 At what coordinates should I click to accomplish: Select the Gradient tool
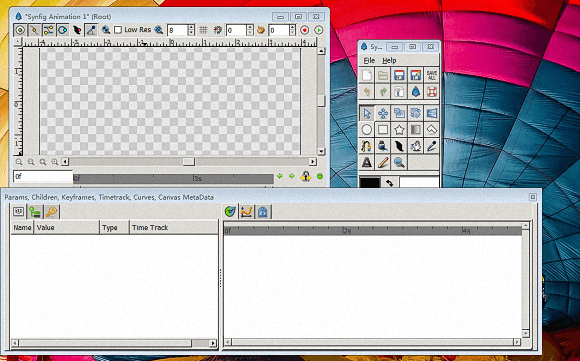415,129
